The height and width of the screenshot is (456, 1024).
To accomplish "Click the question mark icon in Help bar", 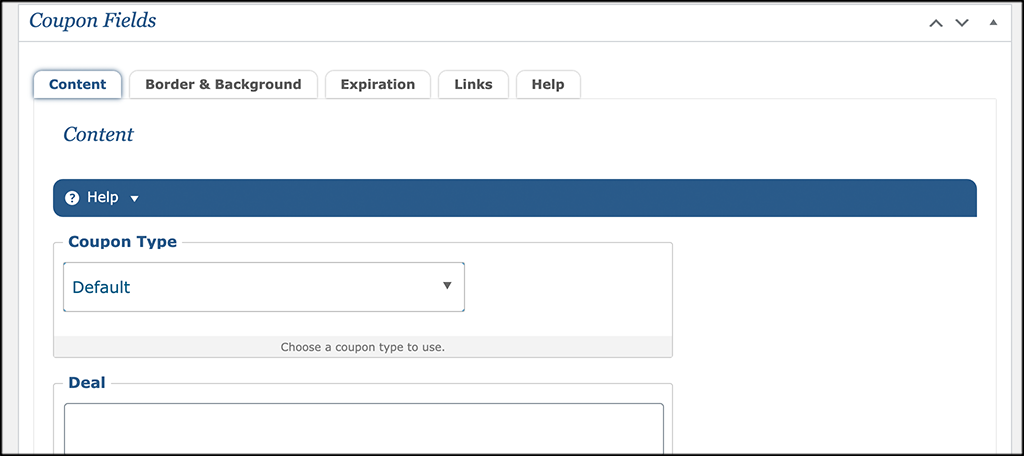I will pos(72,198).
